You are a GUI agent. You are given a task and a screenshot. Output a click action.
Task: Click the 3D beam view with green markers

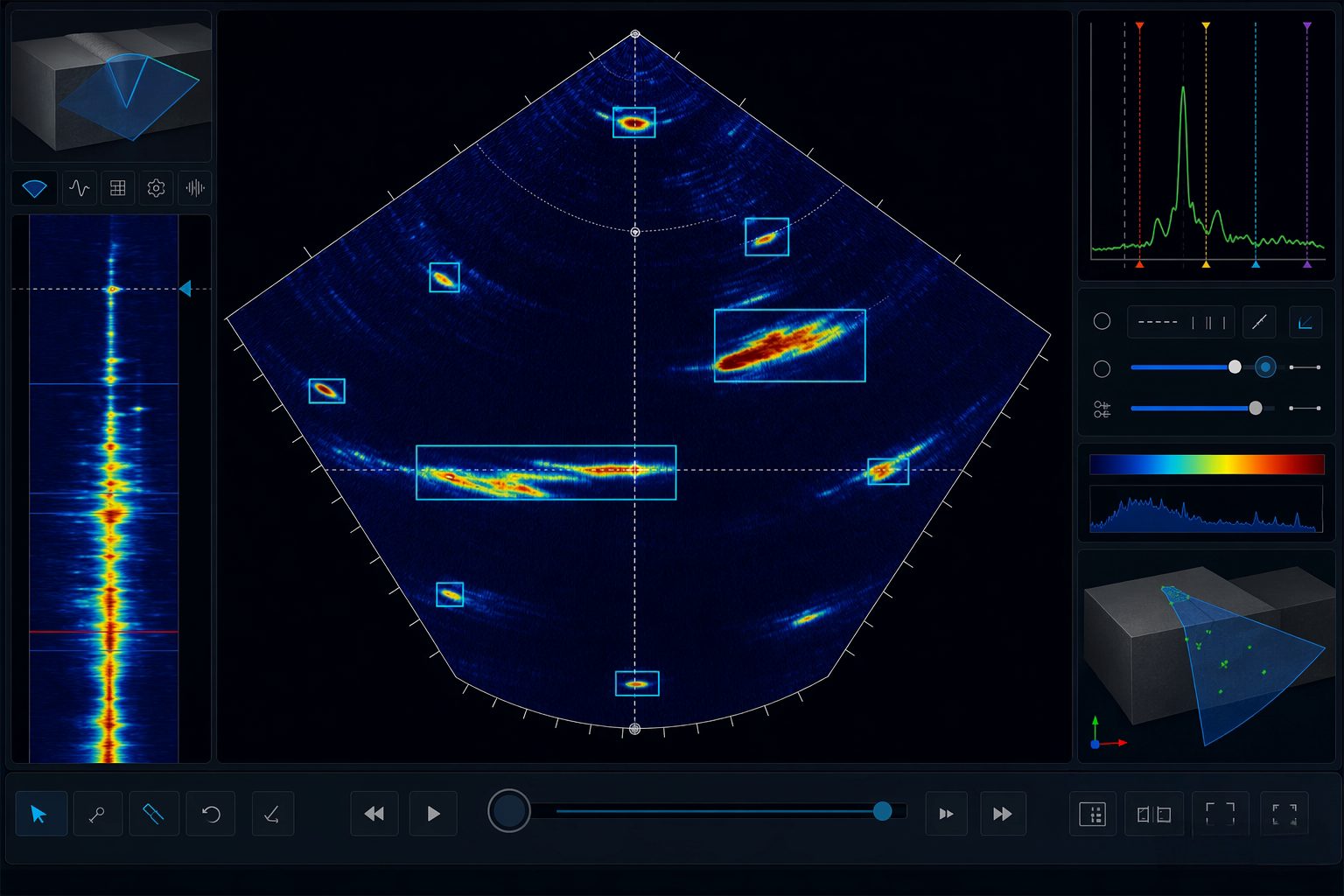click(1207, 656)
